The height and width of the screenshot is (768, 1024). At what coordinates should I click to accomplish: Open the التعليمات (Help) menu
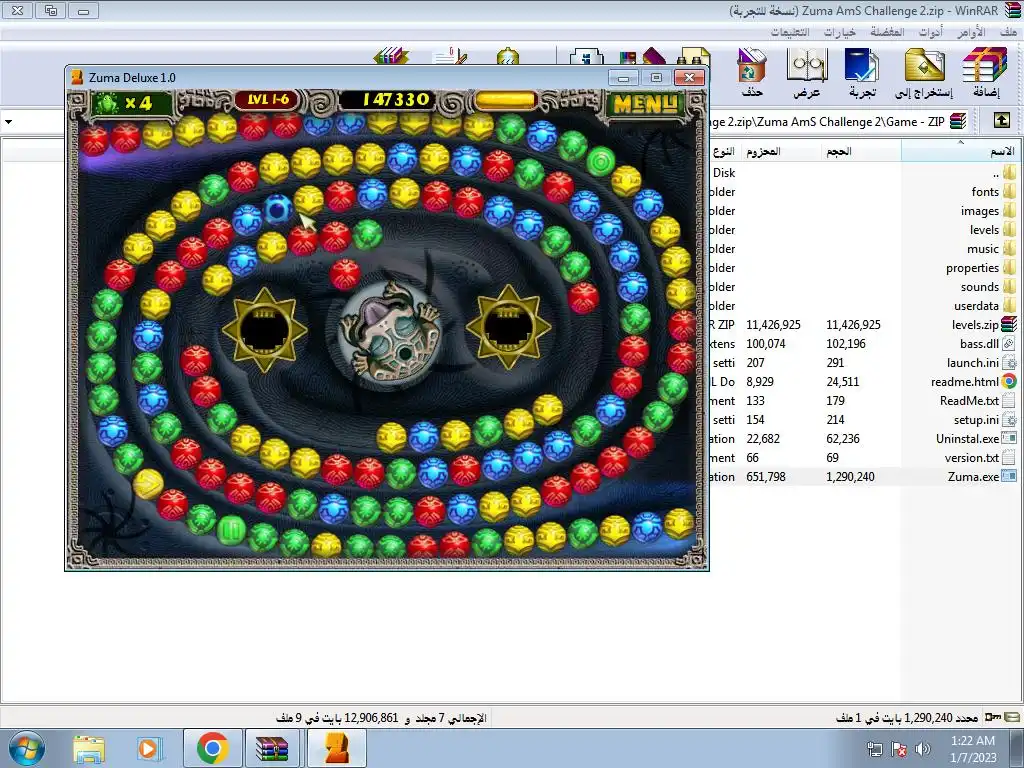(x=790, y=31)
